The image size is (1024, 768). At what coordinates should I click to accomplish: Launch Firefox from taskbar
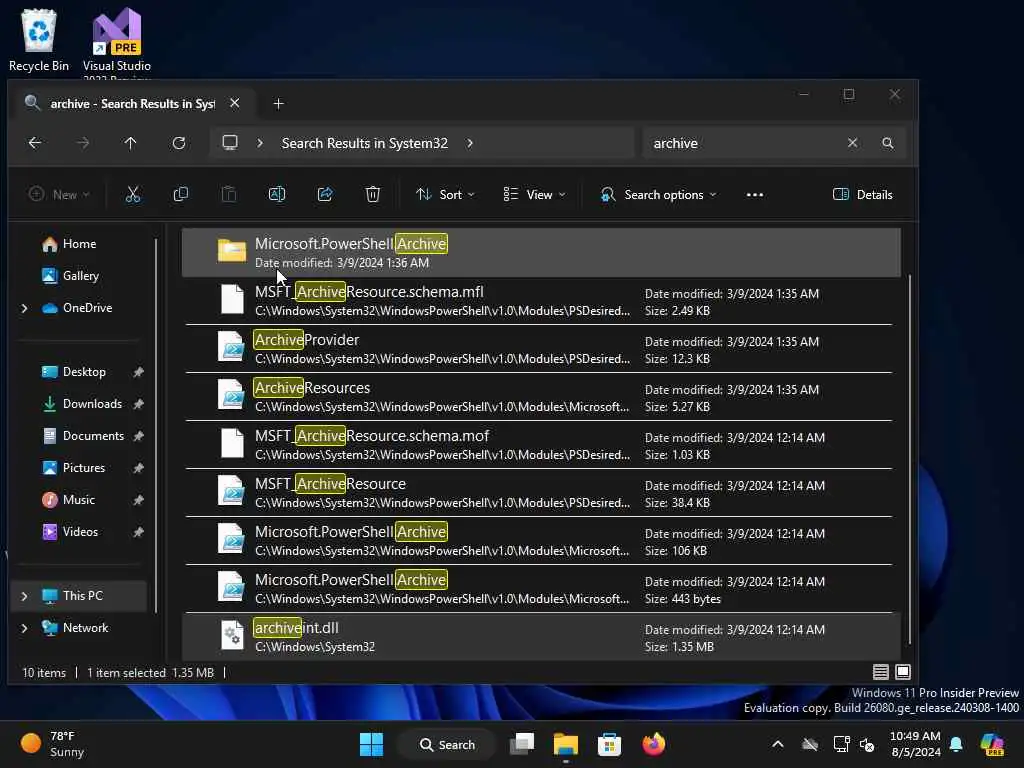tap(653, 744)
